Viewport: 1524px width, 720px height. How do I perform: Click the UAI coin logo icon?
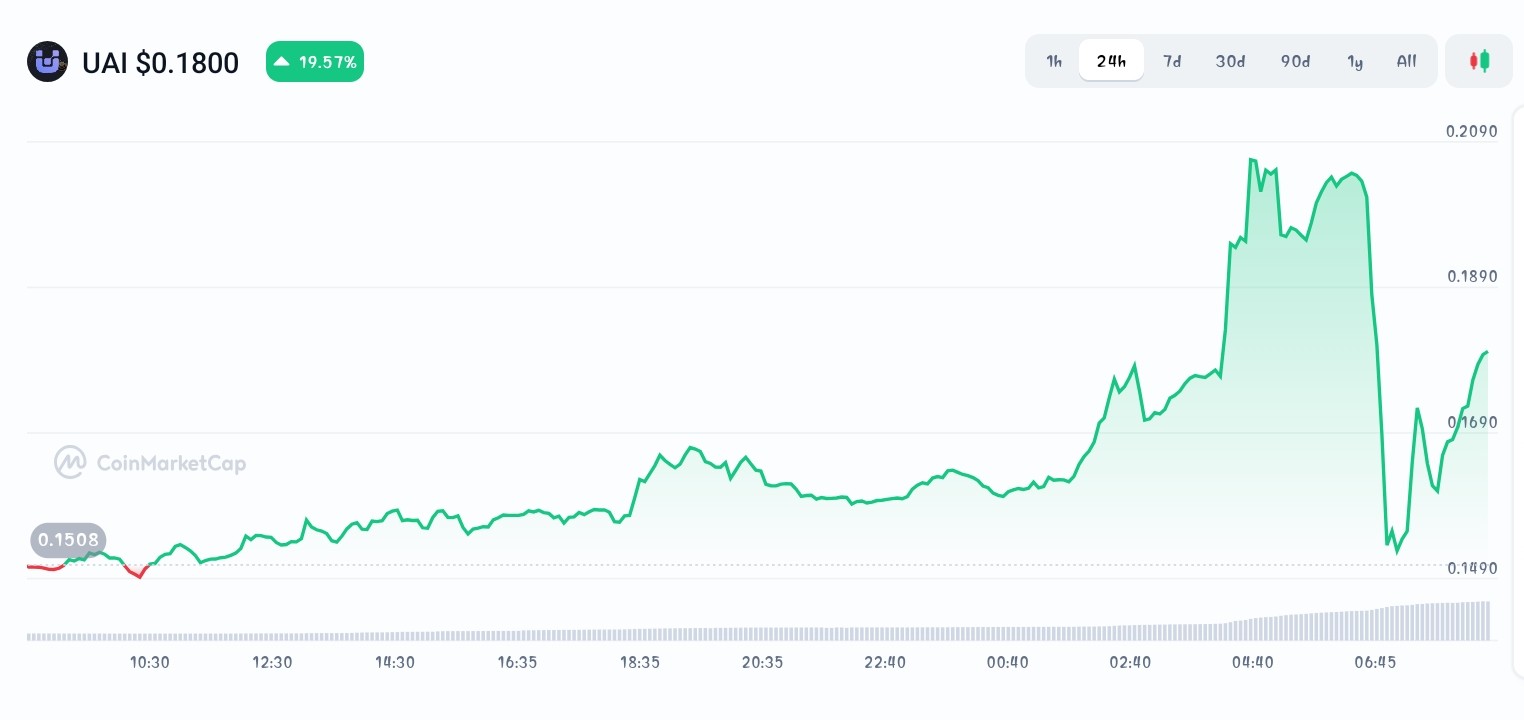coord(47,62)
